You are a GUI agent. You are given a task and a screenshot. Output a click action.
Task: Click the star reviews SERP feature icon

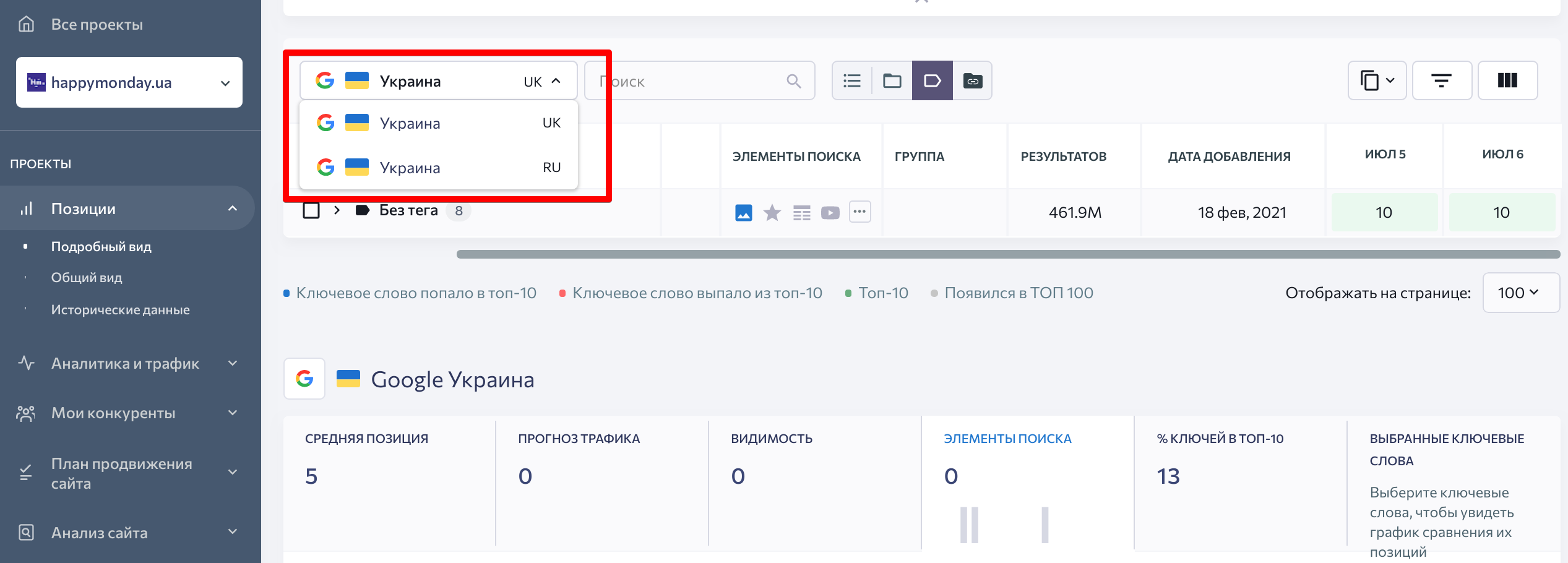point(772,213)
